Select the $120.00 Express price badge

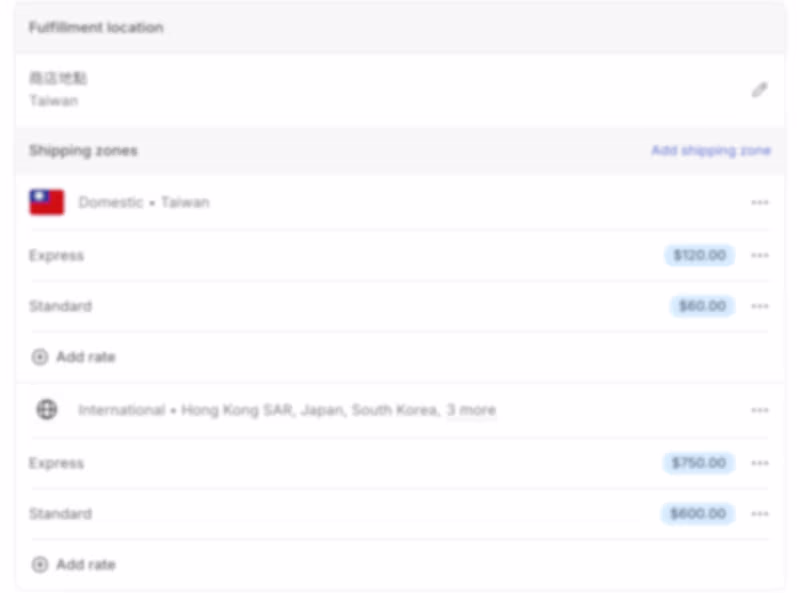pos(698,255)
